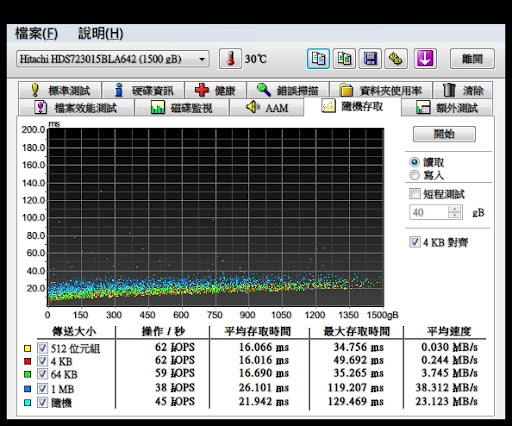Click the save screenshot floppy disk icon
Viewport: 512px width, 426px height.
pyautogui.click(x=370, y=59)
